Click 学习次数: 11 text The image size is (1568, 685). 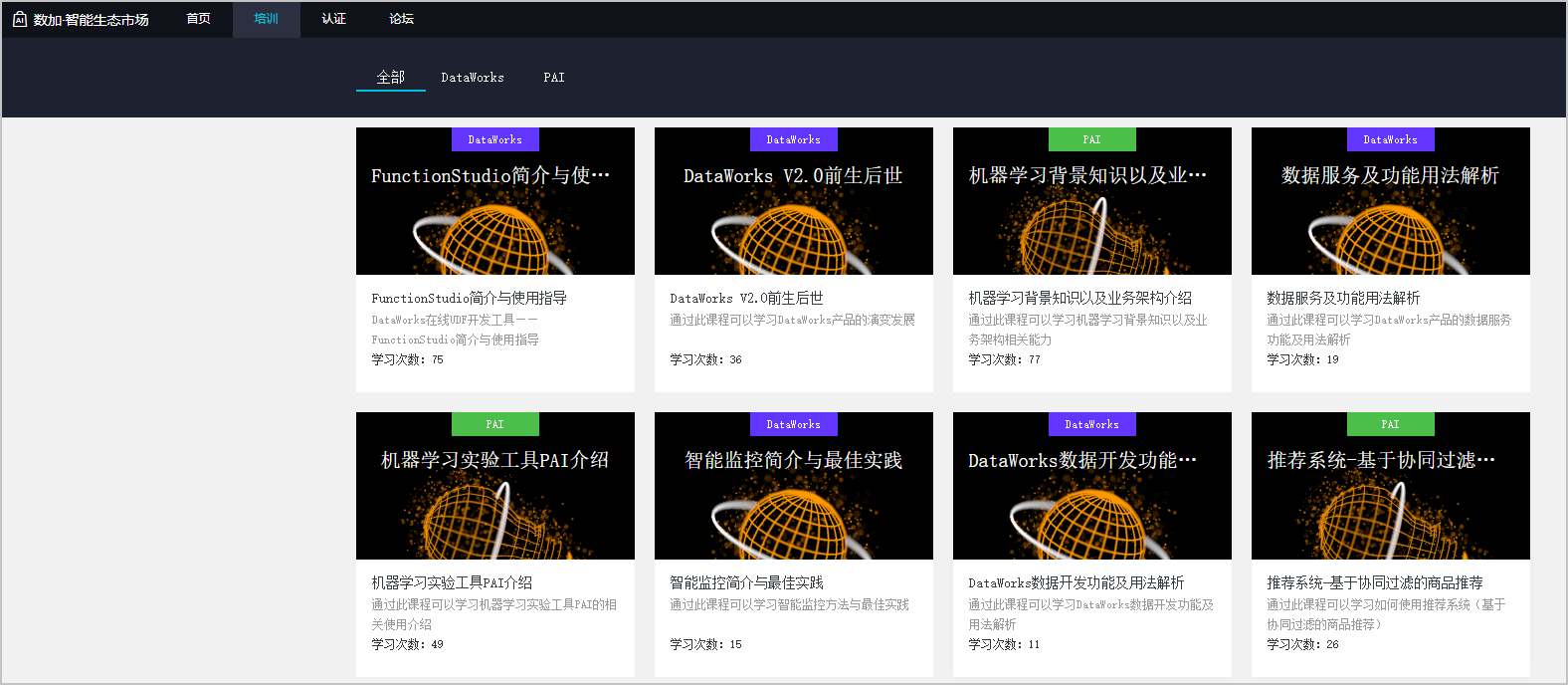1004,644
